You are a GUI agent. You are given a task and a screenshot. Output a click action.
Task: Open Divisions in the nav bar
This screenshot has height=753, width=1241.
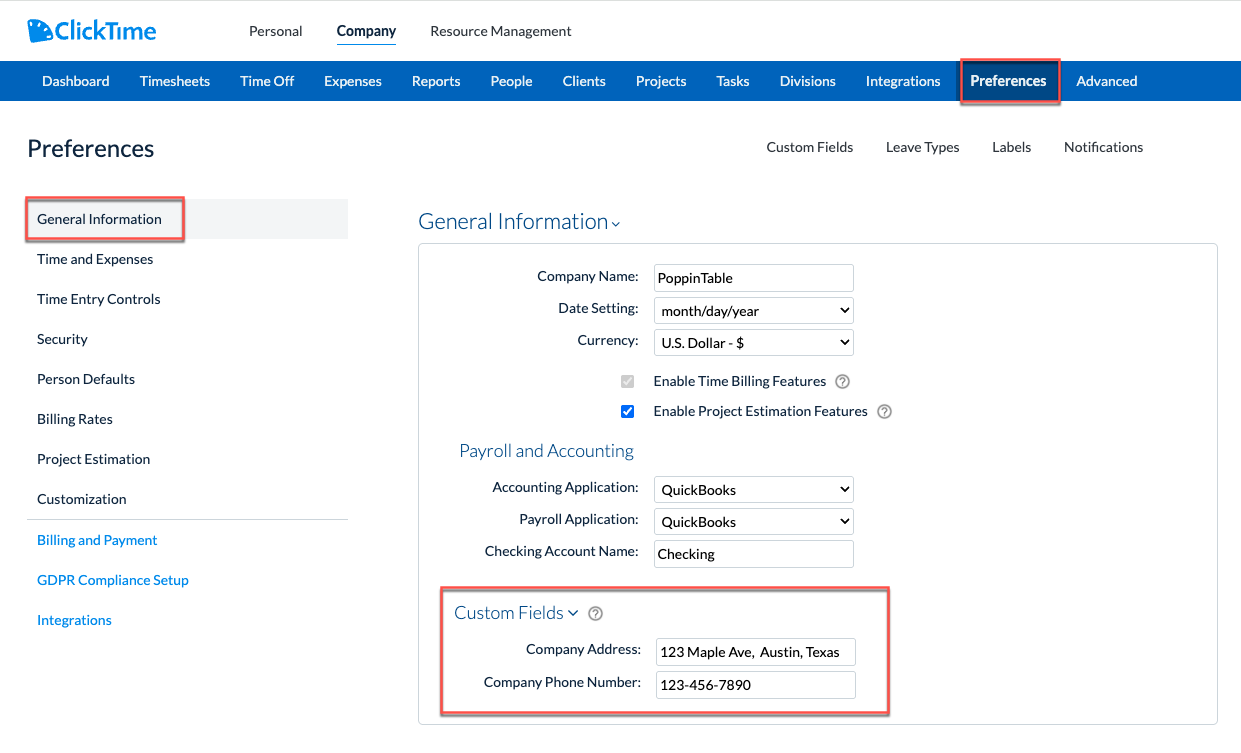[x=808, y=81]
